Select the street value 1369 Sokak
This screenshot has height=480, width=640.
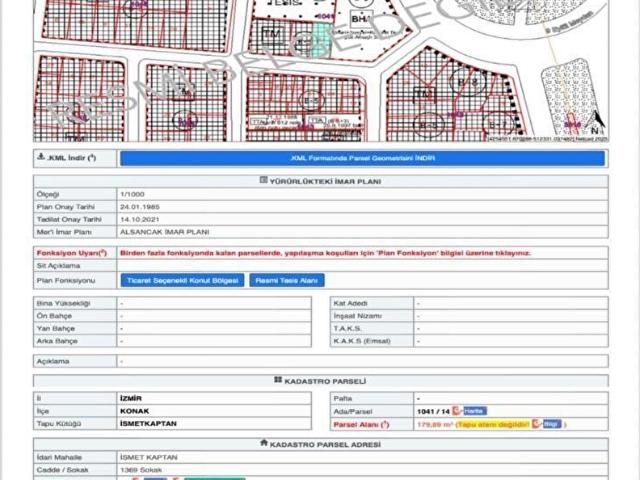coord(141,470)
